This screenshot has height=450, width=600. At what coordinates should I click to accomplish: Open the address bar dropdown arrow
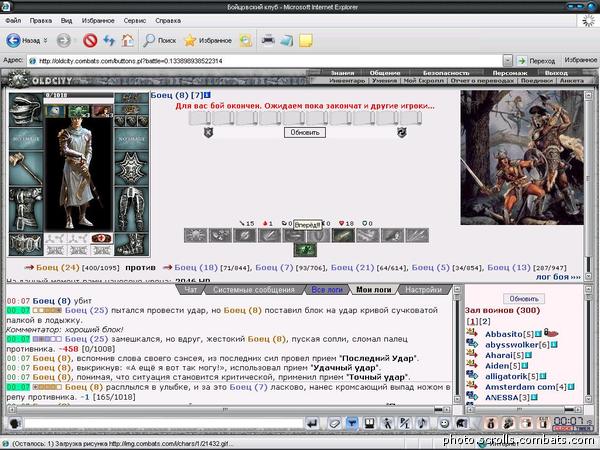click(507, 61)
